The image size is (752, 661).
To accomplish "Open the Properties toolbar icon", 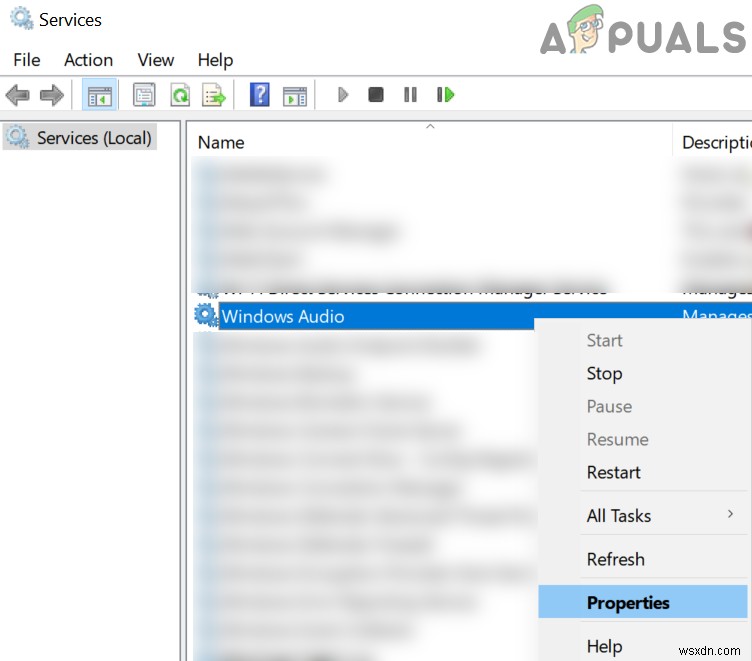I will point(144,94).
